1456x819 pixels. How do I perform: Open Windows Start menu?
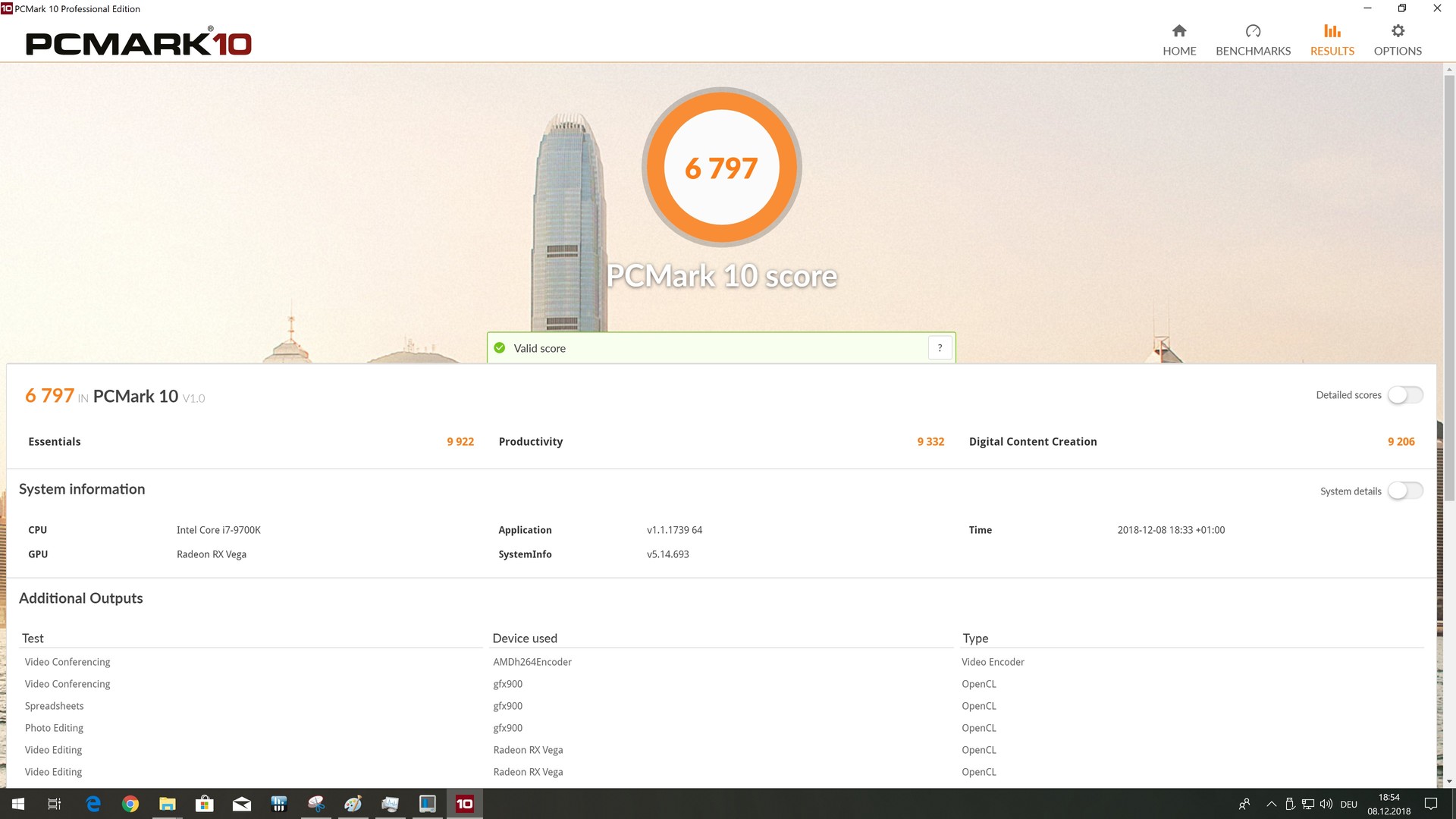point(18,804)
